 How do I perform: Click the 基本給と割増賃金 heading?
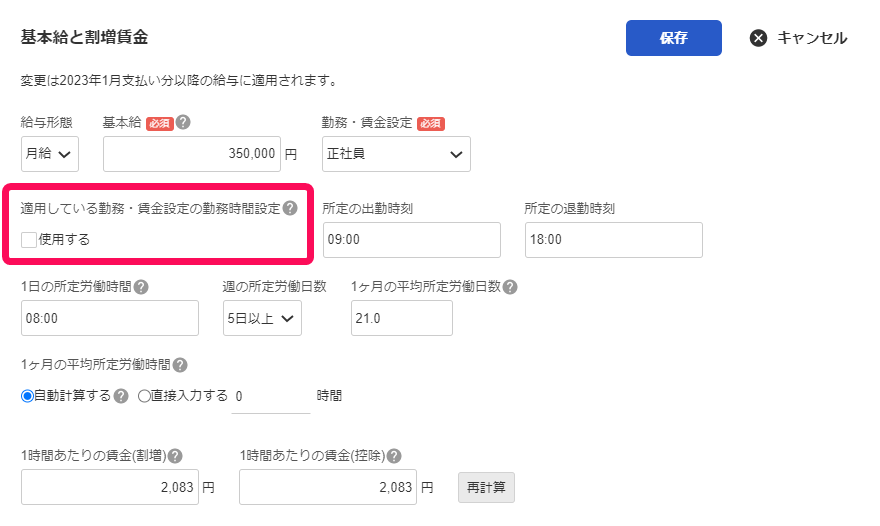(x=84, y=37)
